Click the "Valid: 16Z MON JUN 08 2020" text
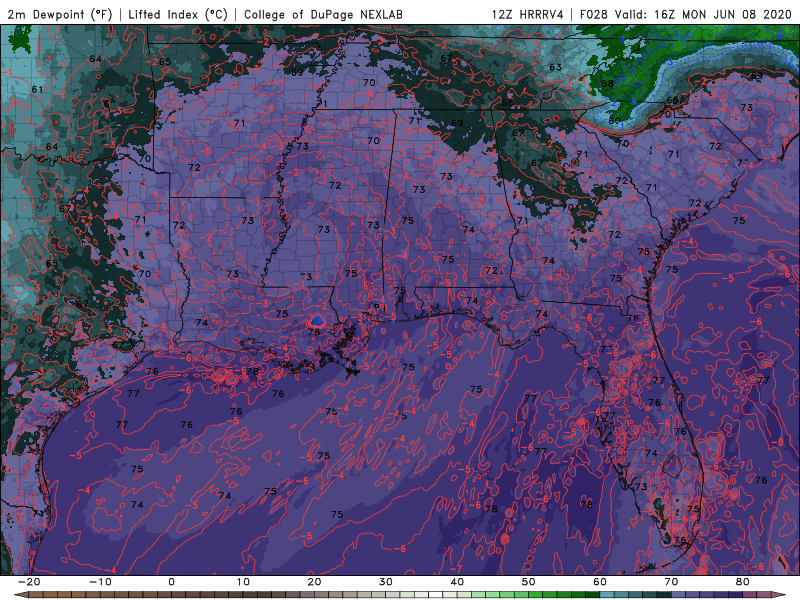This screenshot has width=800, height=600. click(x=703, y=14)
